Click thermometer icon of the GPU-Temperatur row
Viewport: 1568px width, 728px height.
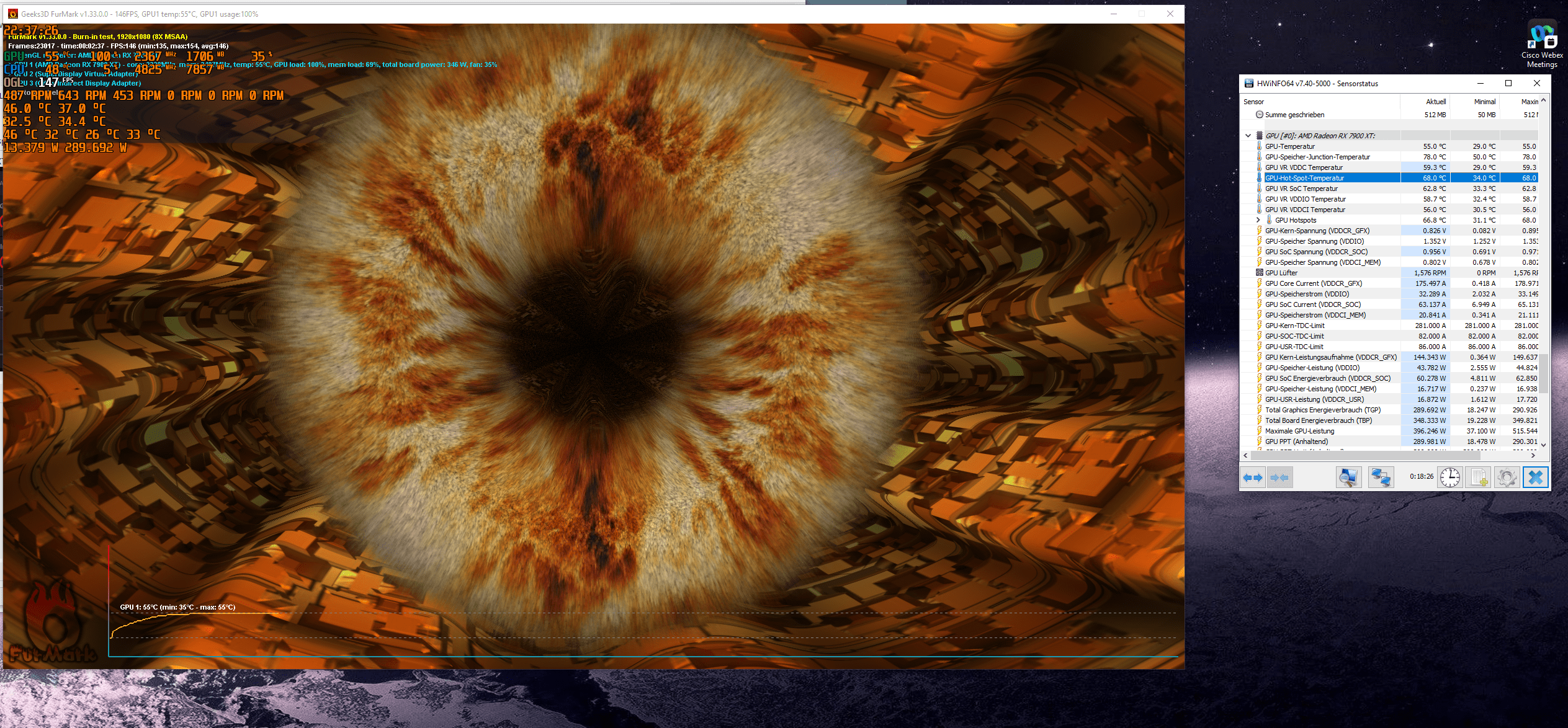coord(1260,146)
